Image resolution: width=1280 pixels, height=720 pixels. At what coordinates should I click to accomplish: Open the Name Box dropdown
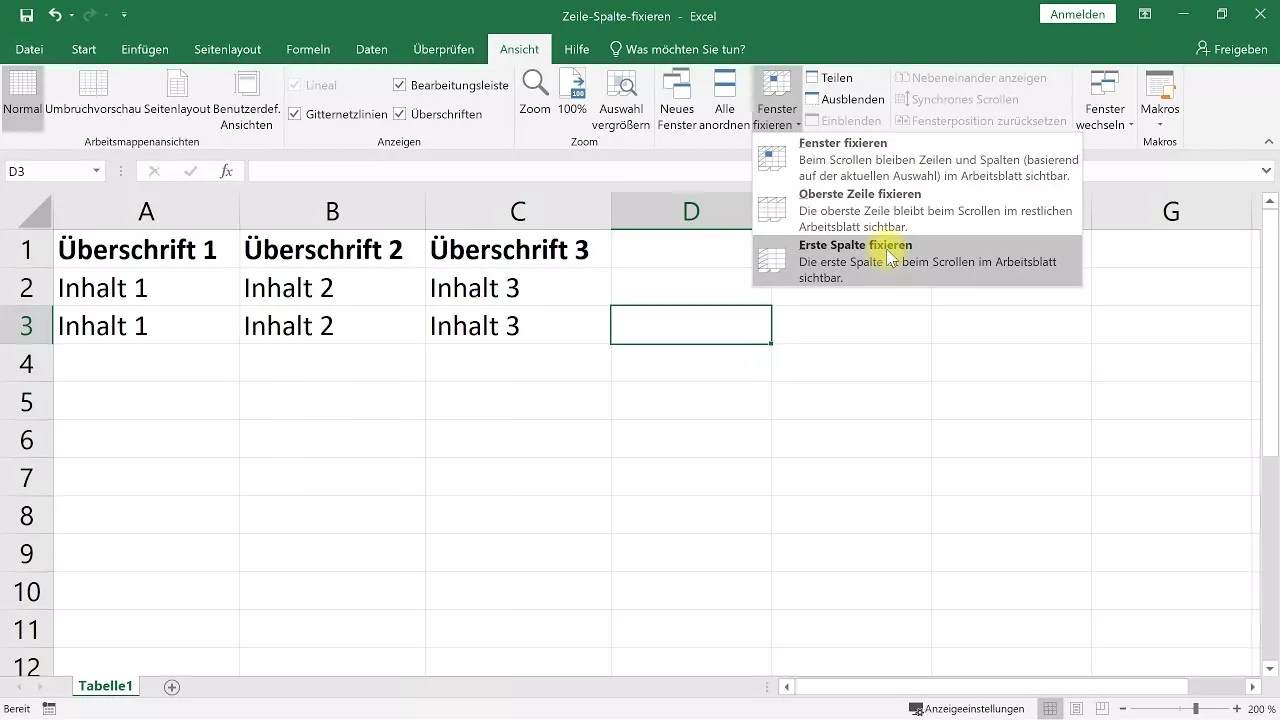point(97,171)
